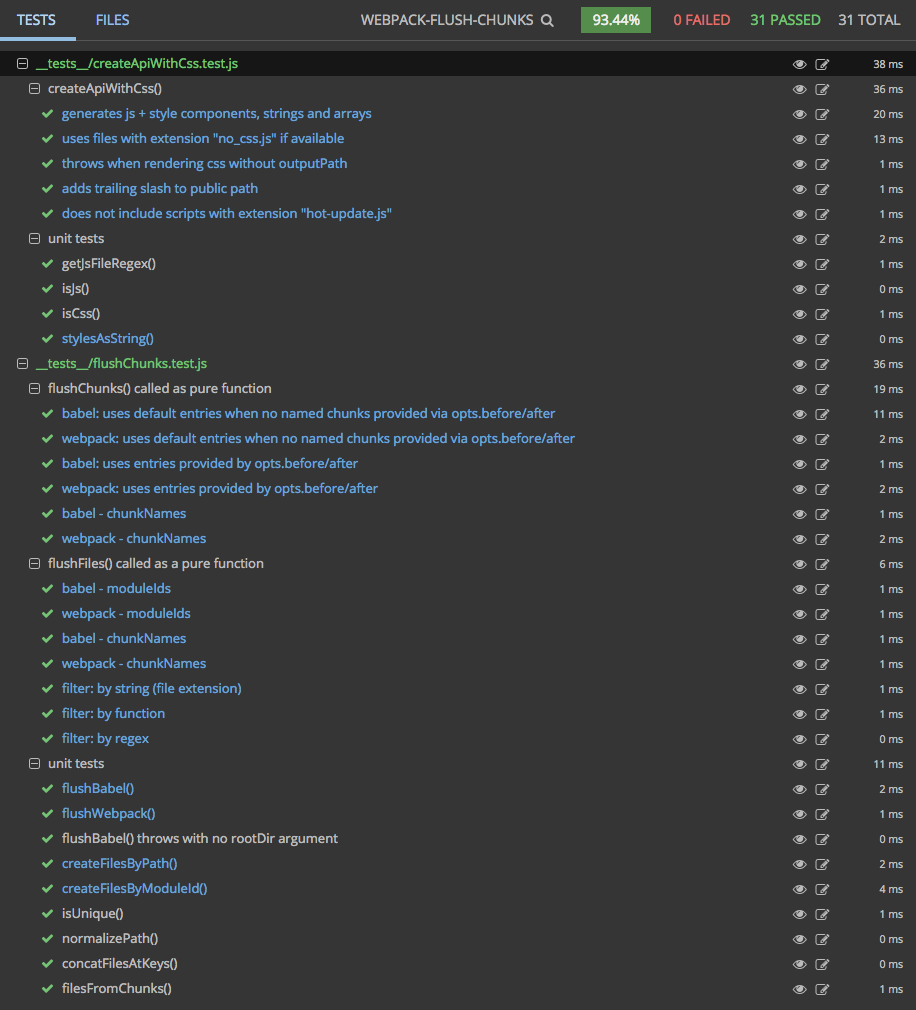The height and width of the screenshot is (1010, 916).
Task: Click edit icon for createFilesByPath() row
Action: (x=822, y=864)
